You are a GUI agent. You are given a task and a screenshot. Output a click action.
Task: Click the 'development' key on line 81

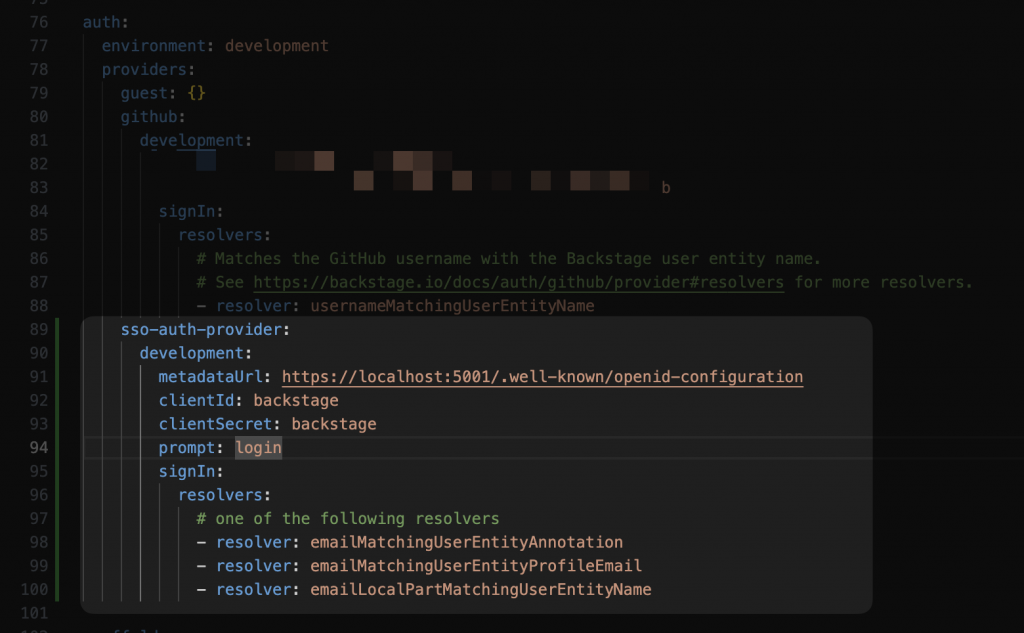(x=191, y=140)
